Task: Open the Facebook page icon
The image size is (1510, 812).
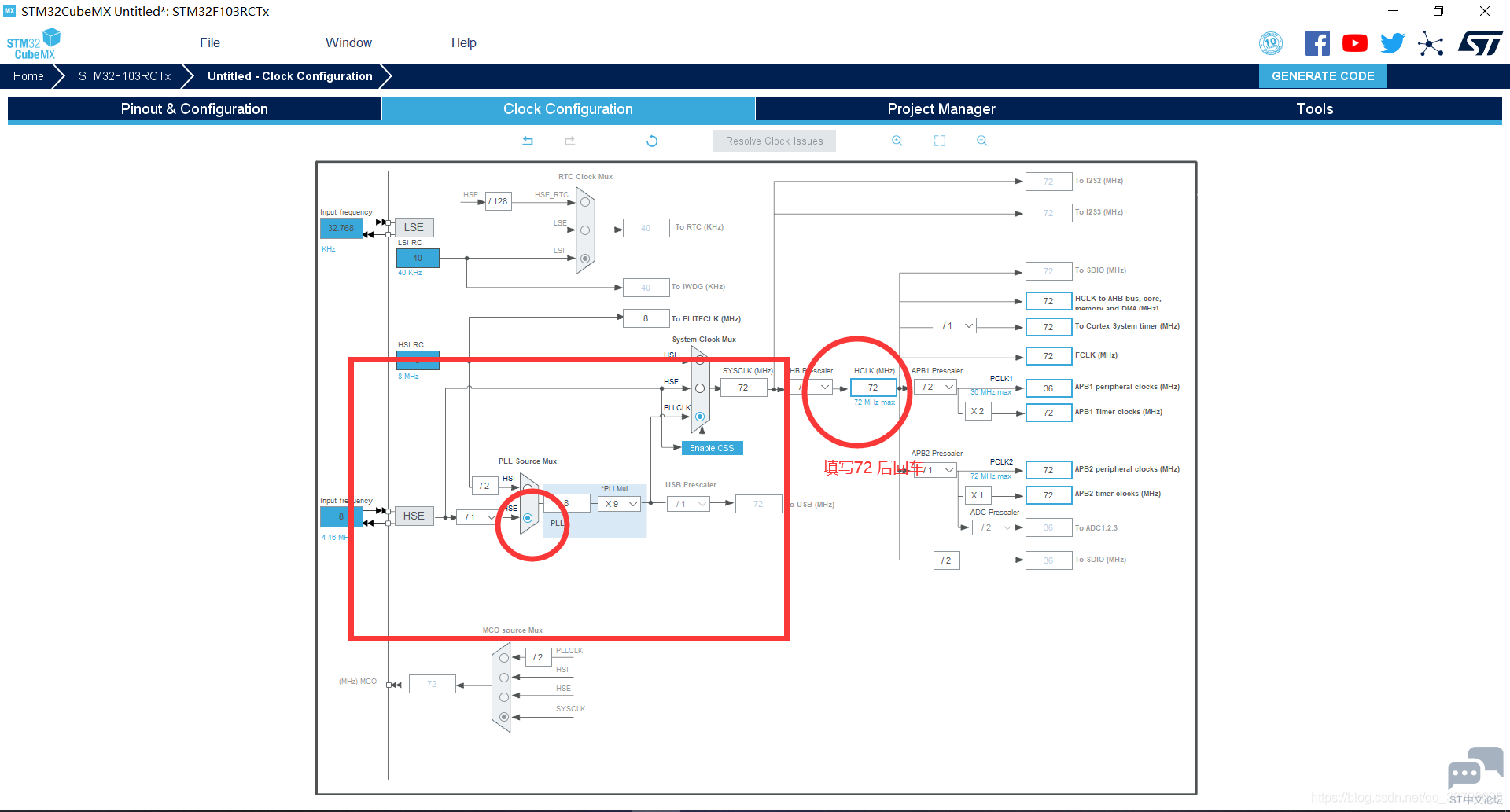Action: click(x=1317, y=43)
